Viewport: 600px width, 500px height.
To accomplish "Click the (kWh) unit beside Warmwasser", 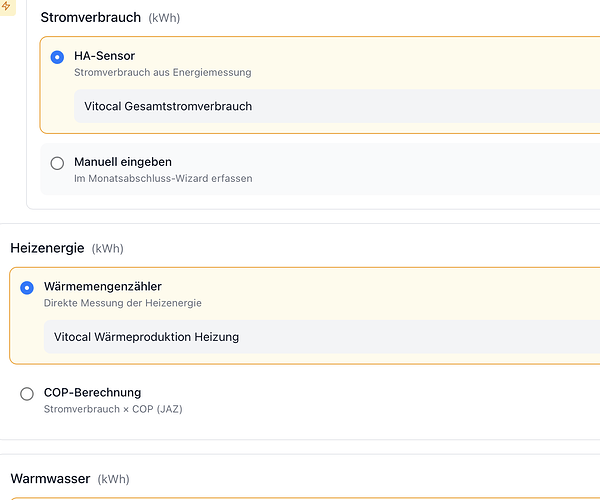I will point(113,479).
